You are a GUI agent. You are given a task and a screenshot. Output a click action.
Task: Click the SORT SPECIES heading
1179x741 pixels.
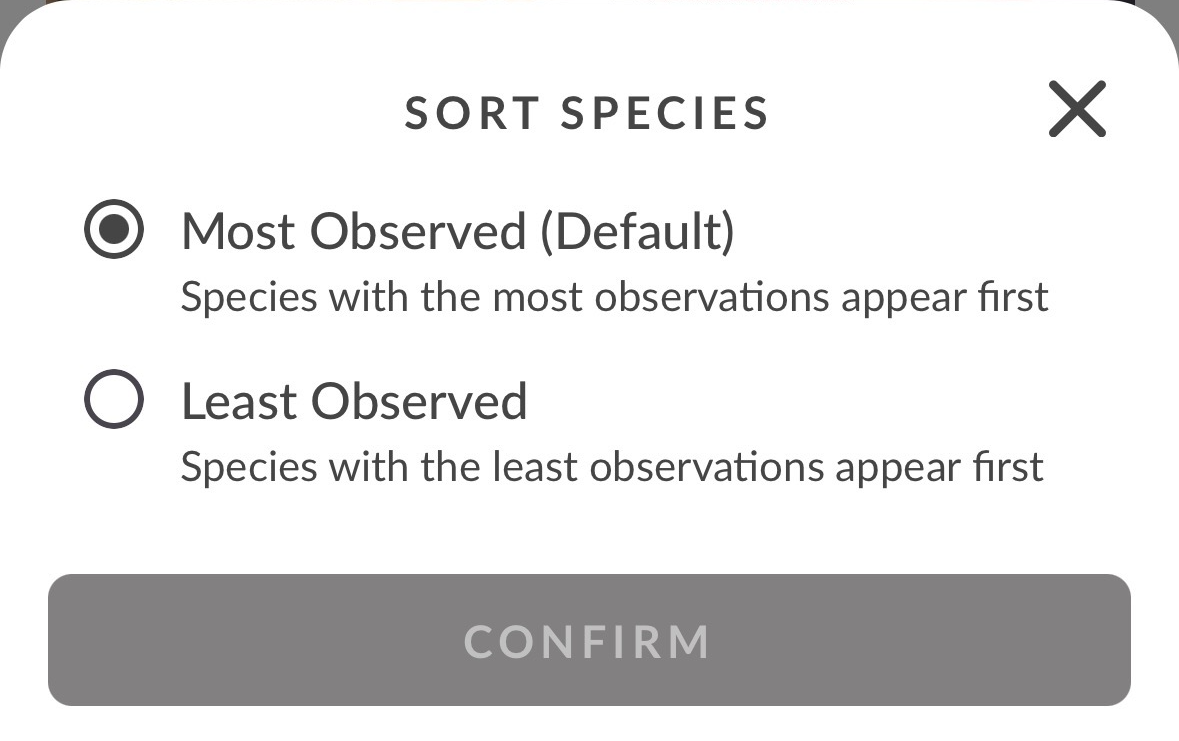586,113
